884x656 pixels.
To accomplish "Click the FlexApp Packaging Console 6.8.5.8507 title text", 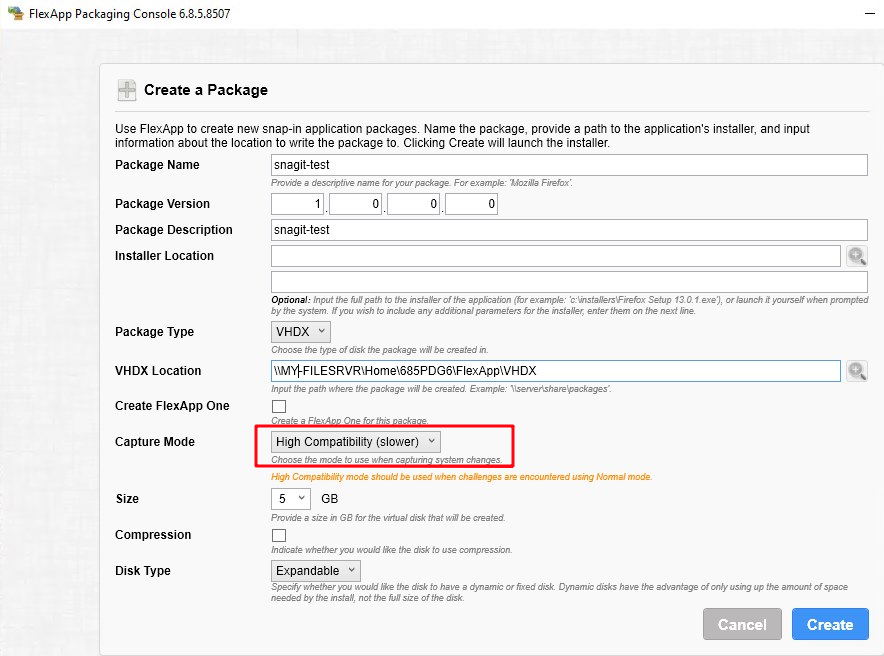I will [130, 14].
